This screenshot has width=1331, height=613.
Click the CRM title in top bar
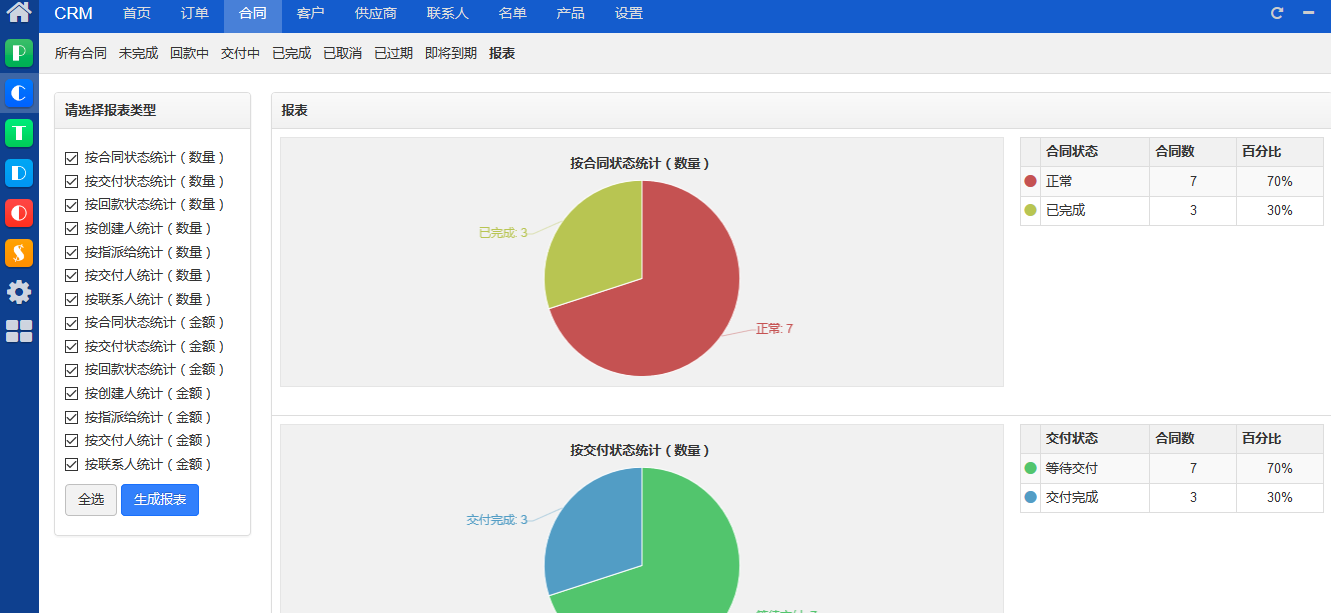tap(74, 14)
